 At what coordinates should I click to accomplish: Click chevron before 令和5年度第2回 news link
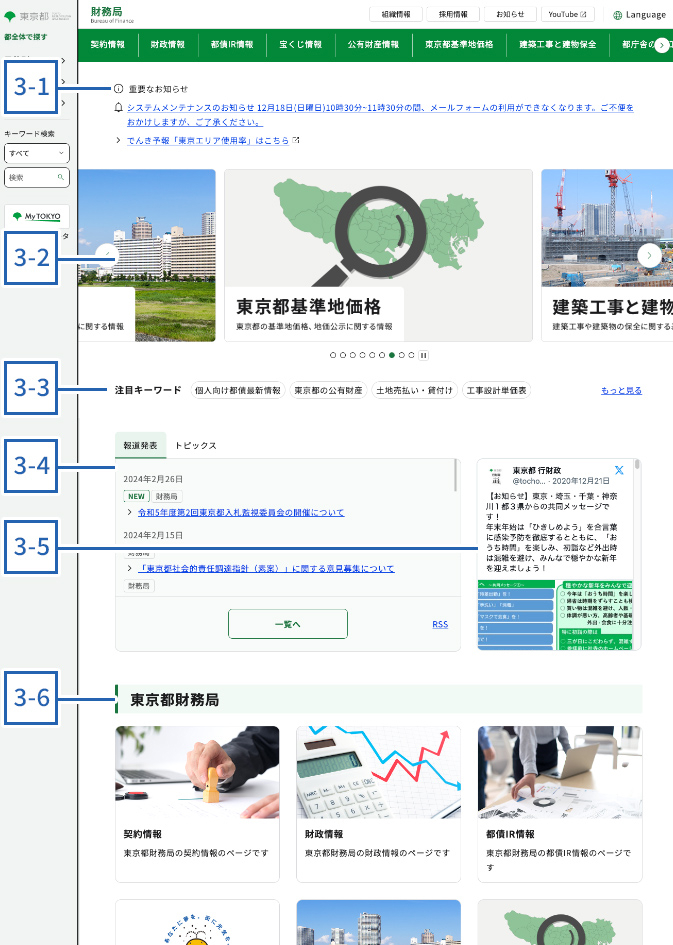[x=130, y=512]
